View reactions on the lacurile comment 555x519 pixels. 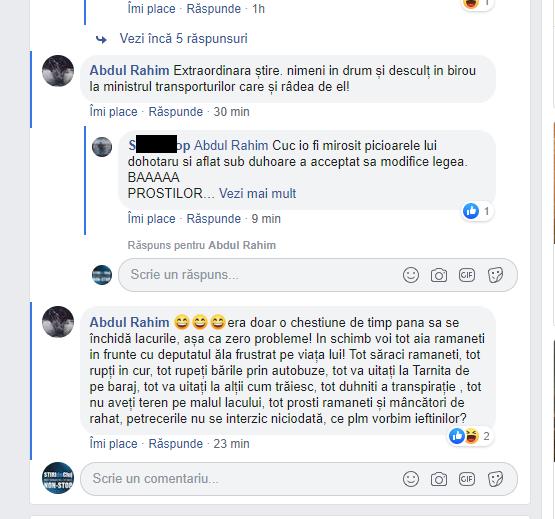click(x=470, y=436)
